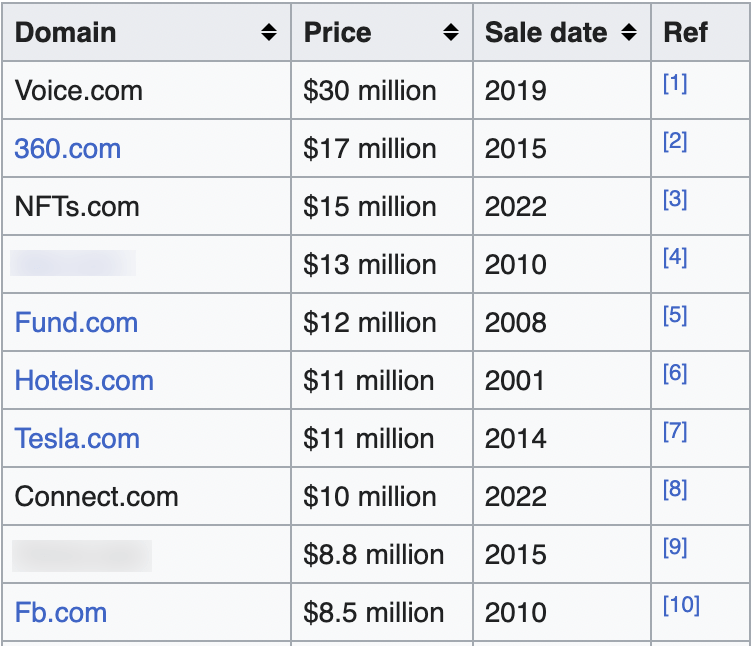
Task: Jump to reference [1] for Voice.com
Action: click(675, 83)
